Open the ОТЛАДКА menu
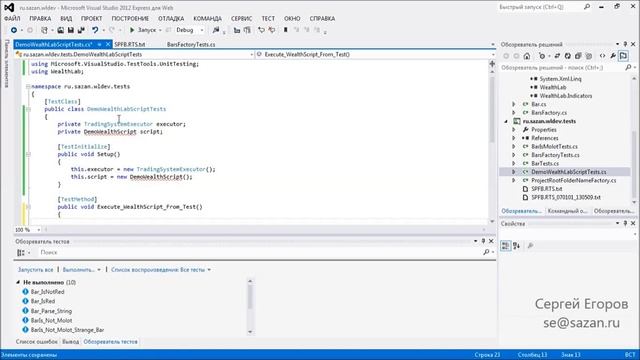The height and width of the screenshot is (360, 640). [x=171, y=18]
